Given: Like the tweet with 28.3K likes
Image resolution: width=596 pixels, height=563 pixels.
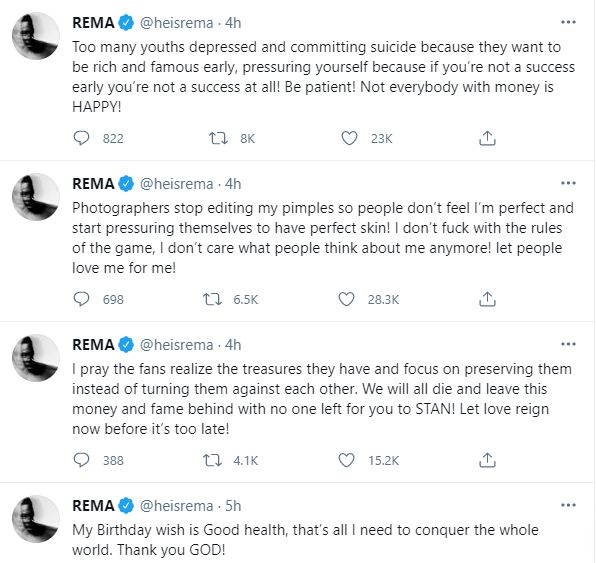Looking at the screenshot, I should tap(346, 300).
